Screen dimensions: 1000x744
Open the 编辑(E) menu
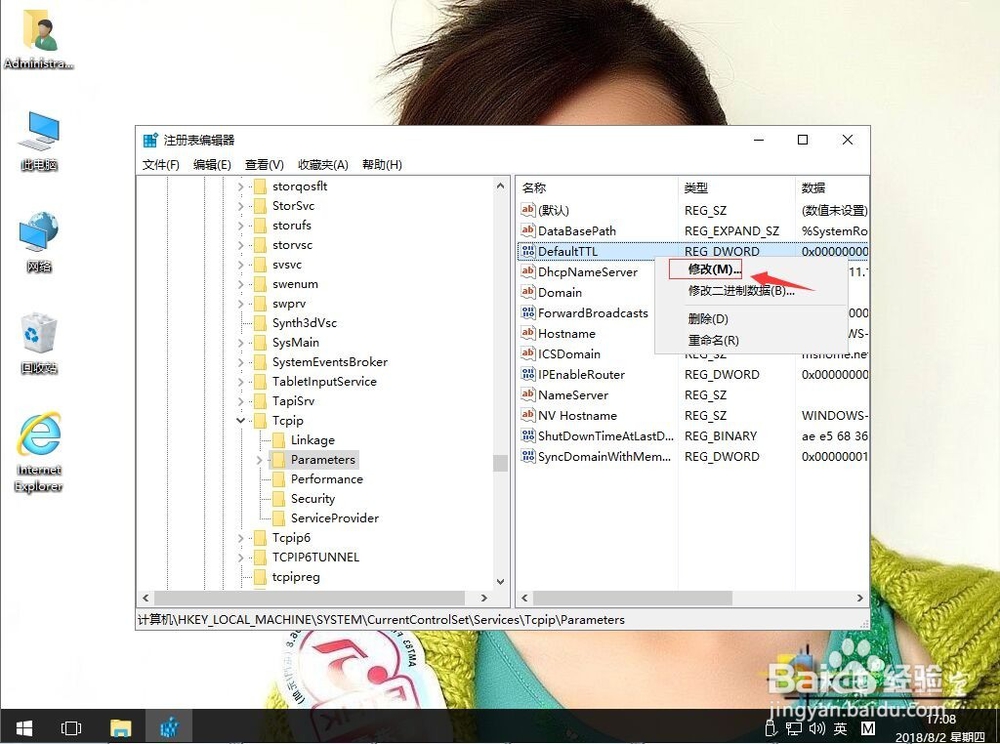coord(212,164)
